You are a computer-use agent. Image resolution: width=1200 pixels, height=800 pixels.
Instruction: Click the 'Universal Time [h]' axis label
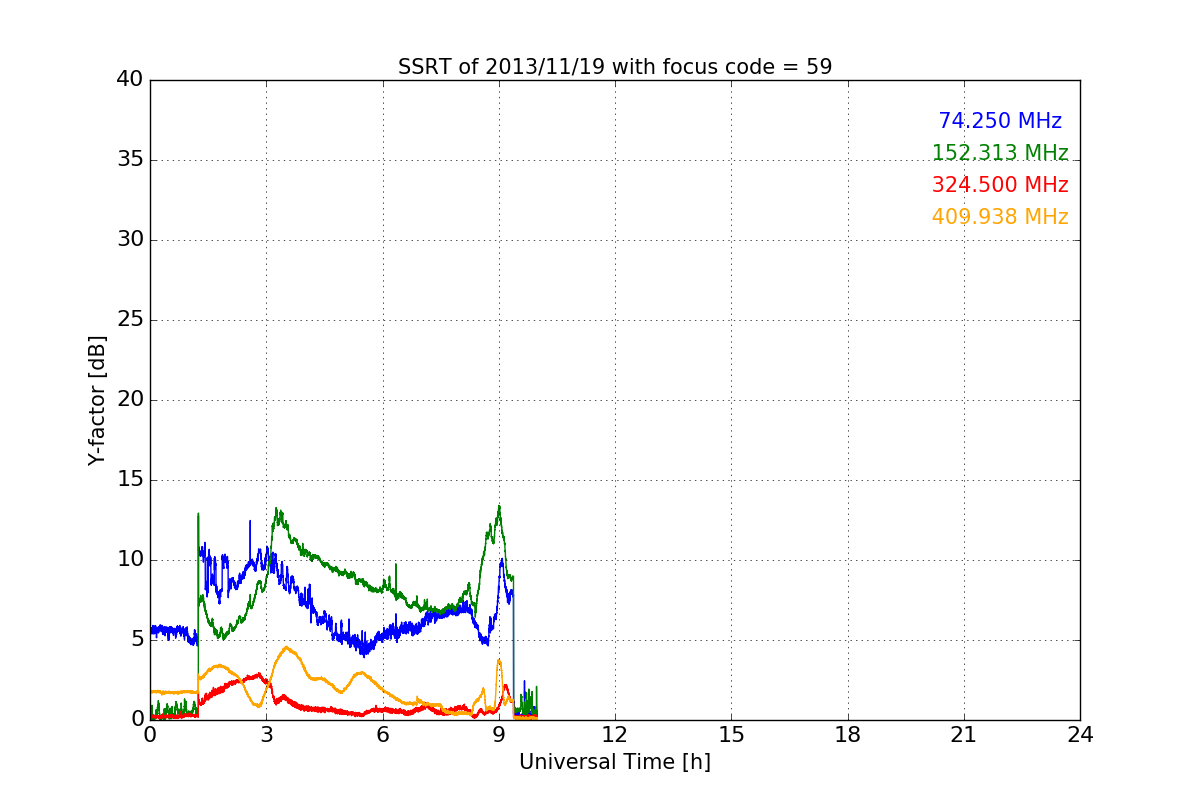pyautogui.click(x=615, y=762)
